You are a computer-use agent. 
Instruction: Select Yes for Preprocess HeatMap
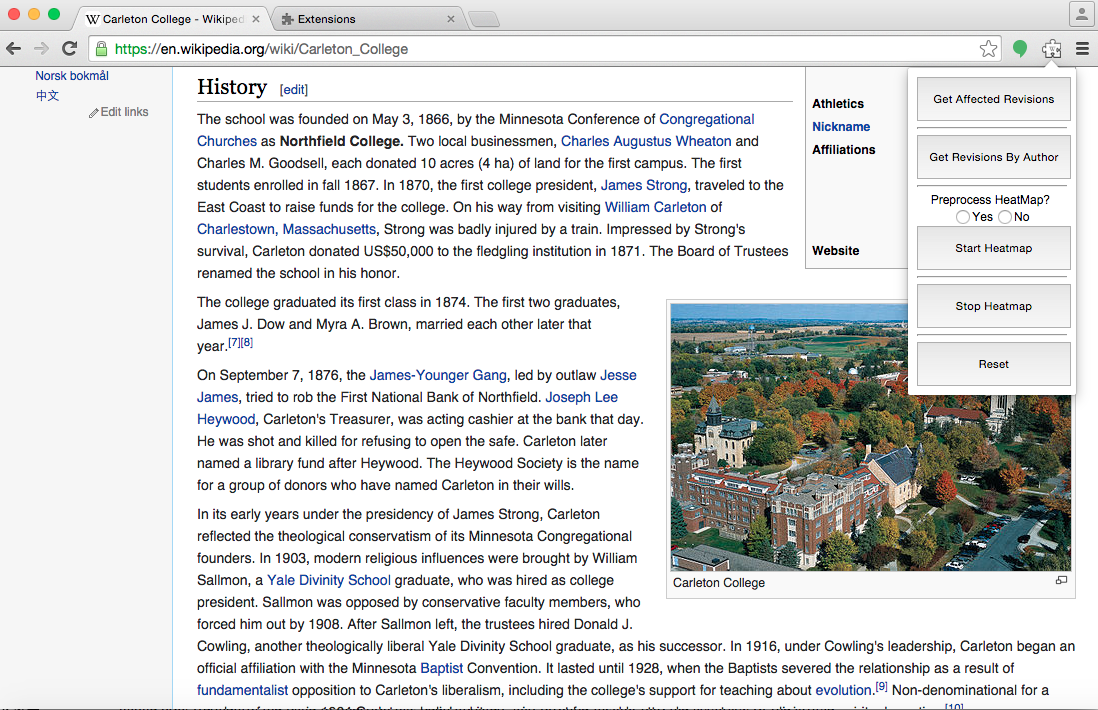point(962,216)
